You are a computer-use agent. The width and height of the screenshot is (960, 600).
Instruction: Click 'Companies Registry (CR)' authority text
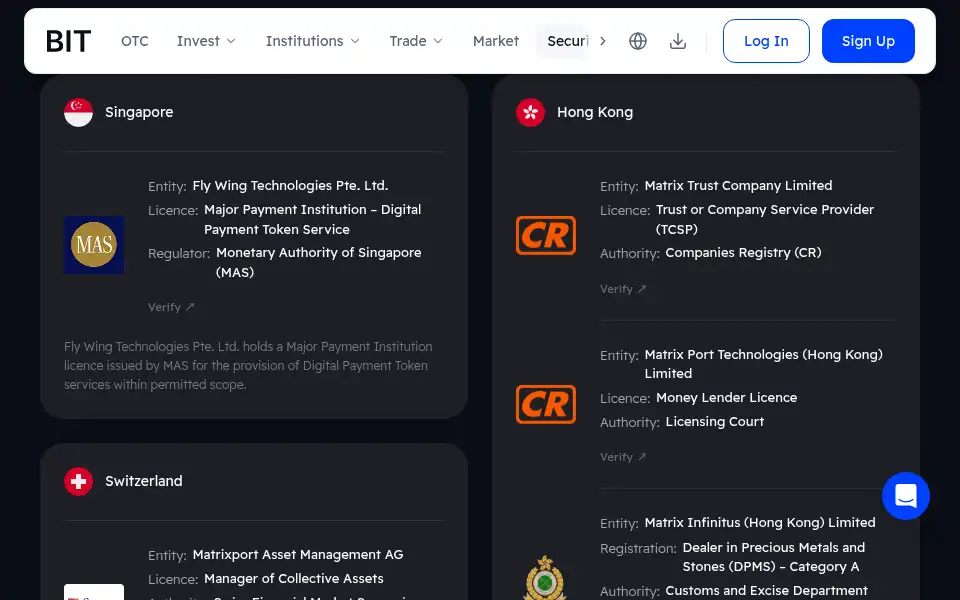point(743,253)
